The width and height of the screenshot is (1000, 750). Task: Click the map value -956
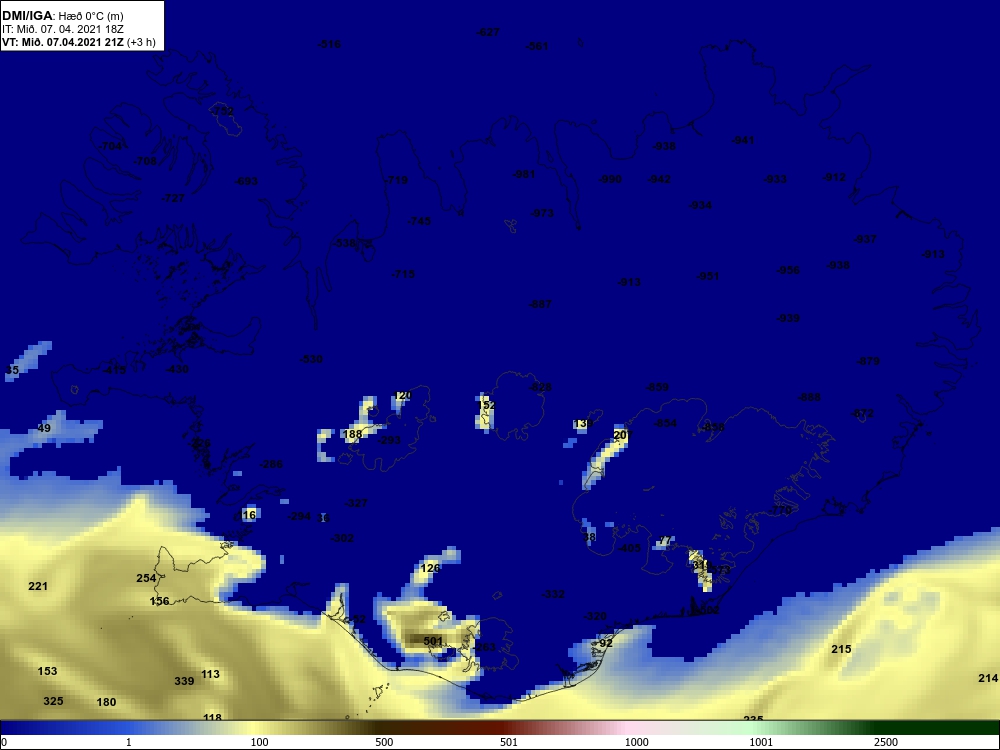point(788,270)
